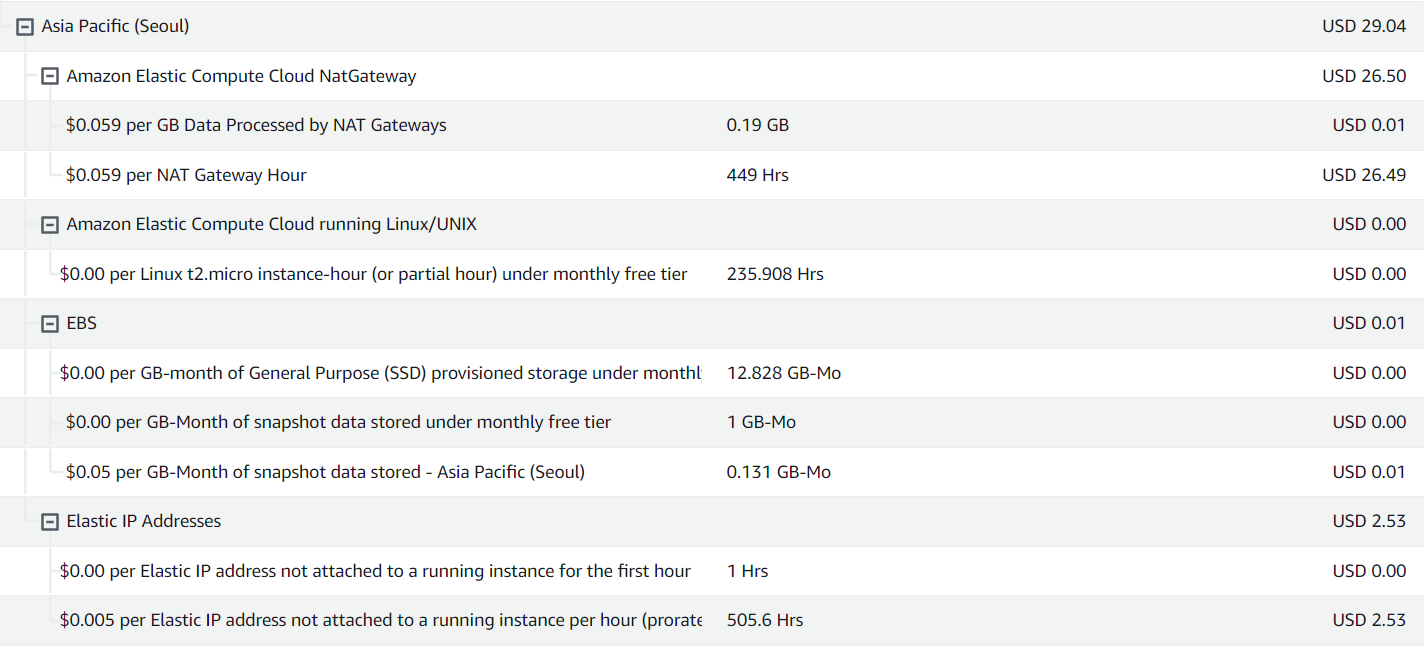This screenshot has width=1424, height=647.
Task: Click the 12.828 GB-Mo usage value
Action: coord(784,373)
